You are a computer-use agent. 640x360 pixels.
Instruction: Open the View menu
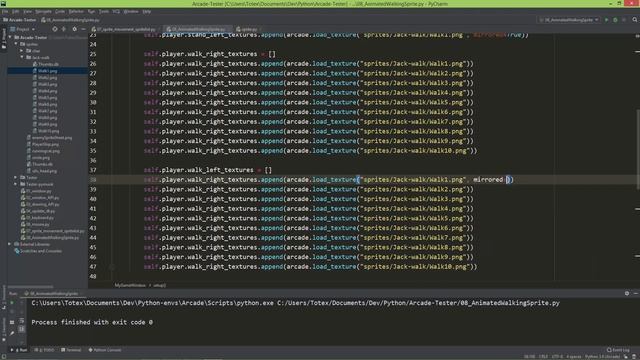pyautogui.click(x=27, y=11)
